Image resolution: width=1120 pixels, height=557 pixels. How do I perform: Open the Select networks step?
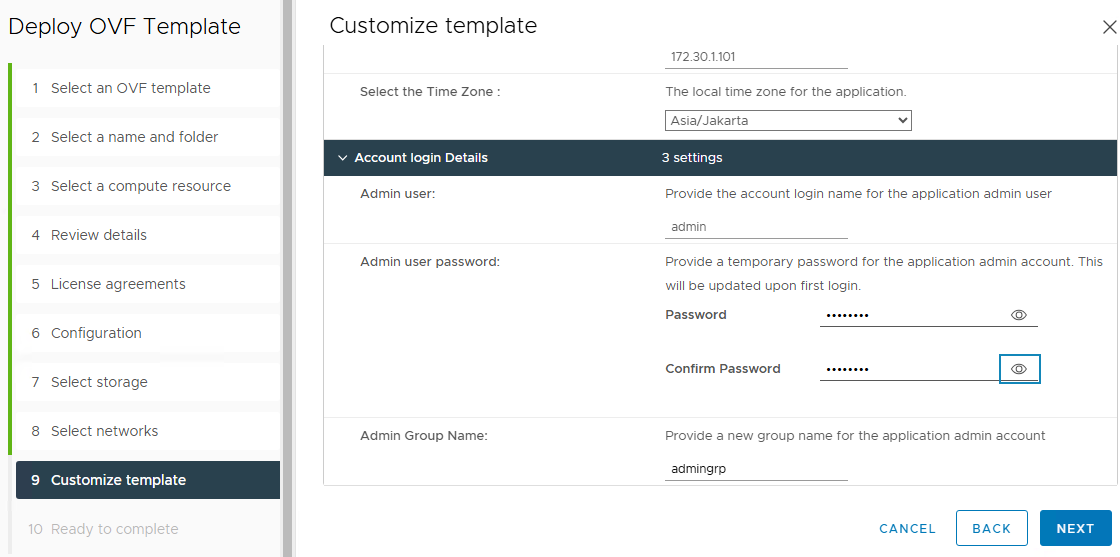tap(104, 431)
